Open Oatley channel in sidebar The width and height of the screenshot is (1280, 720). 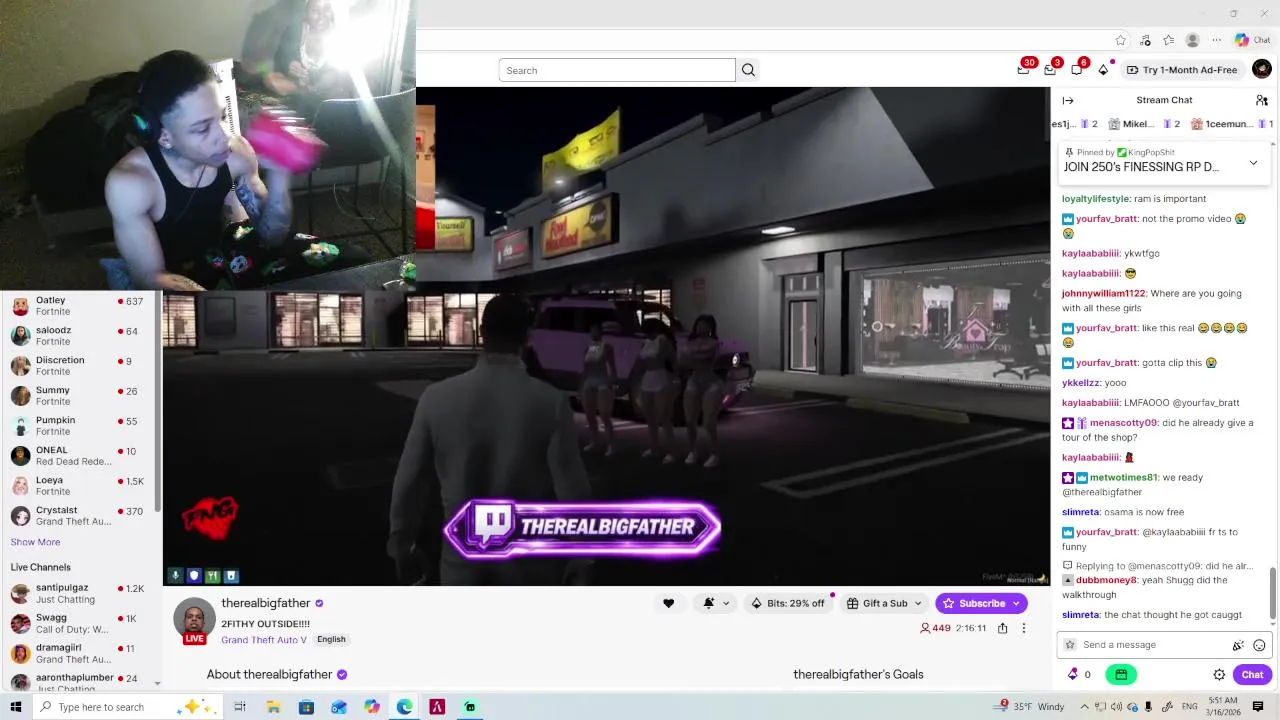coord(80,306)
